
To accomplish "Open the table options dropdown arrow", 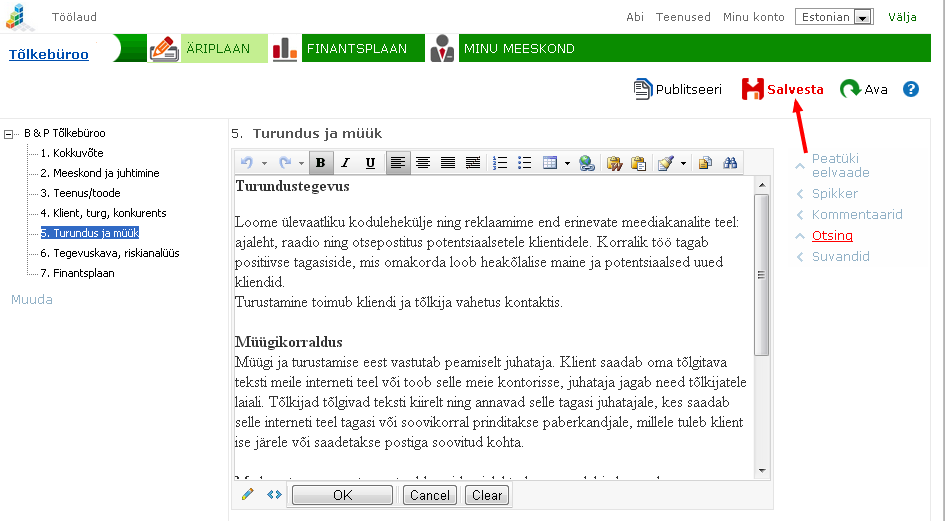I will coord(567,163).
